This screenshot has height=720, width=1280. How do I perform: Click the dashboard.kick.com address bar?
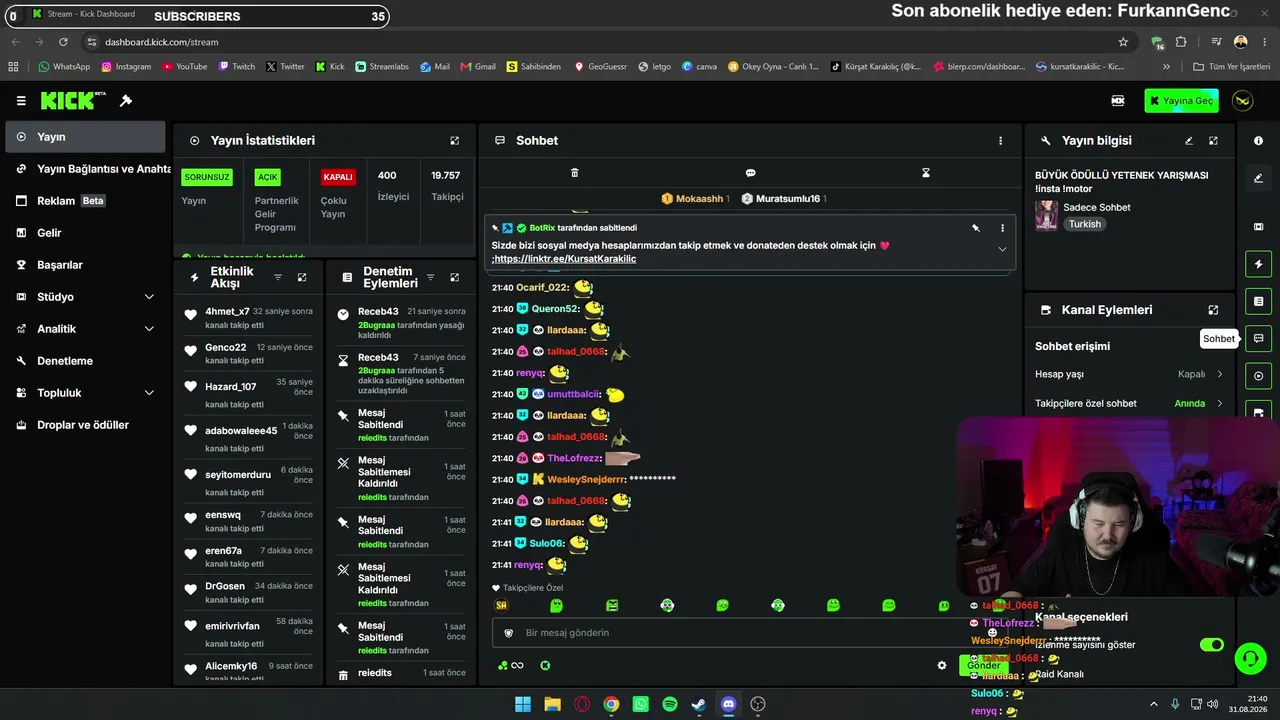[x=600, y=42]
